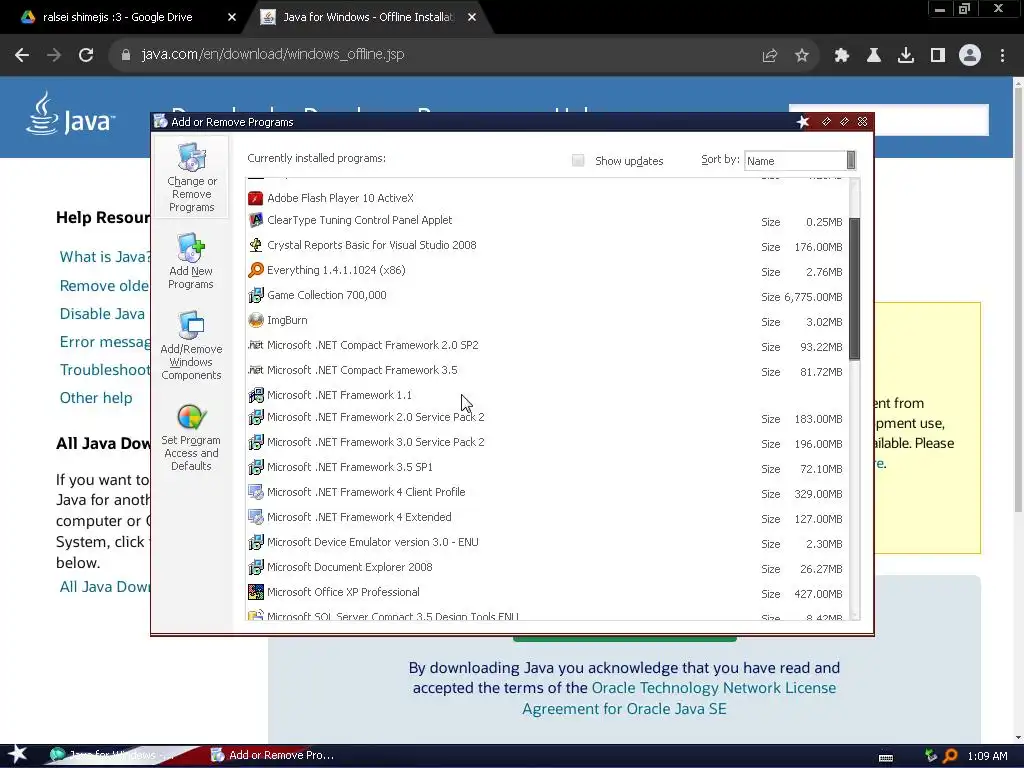Open Troubleshoot help link

click(x=105, y=370)
